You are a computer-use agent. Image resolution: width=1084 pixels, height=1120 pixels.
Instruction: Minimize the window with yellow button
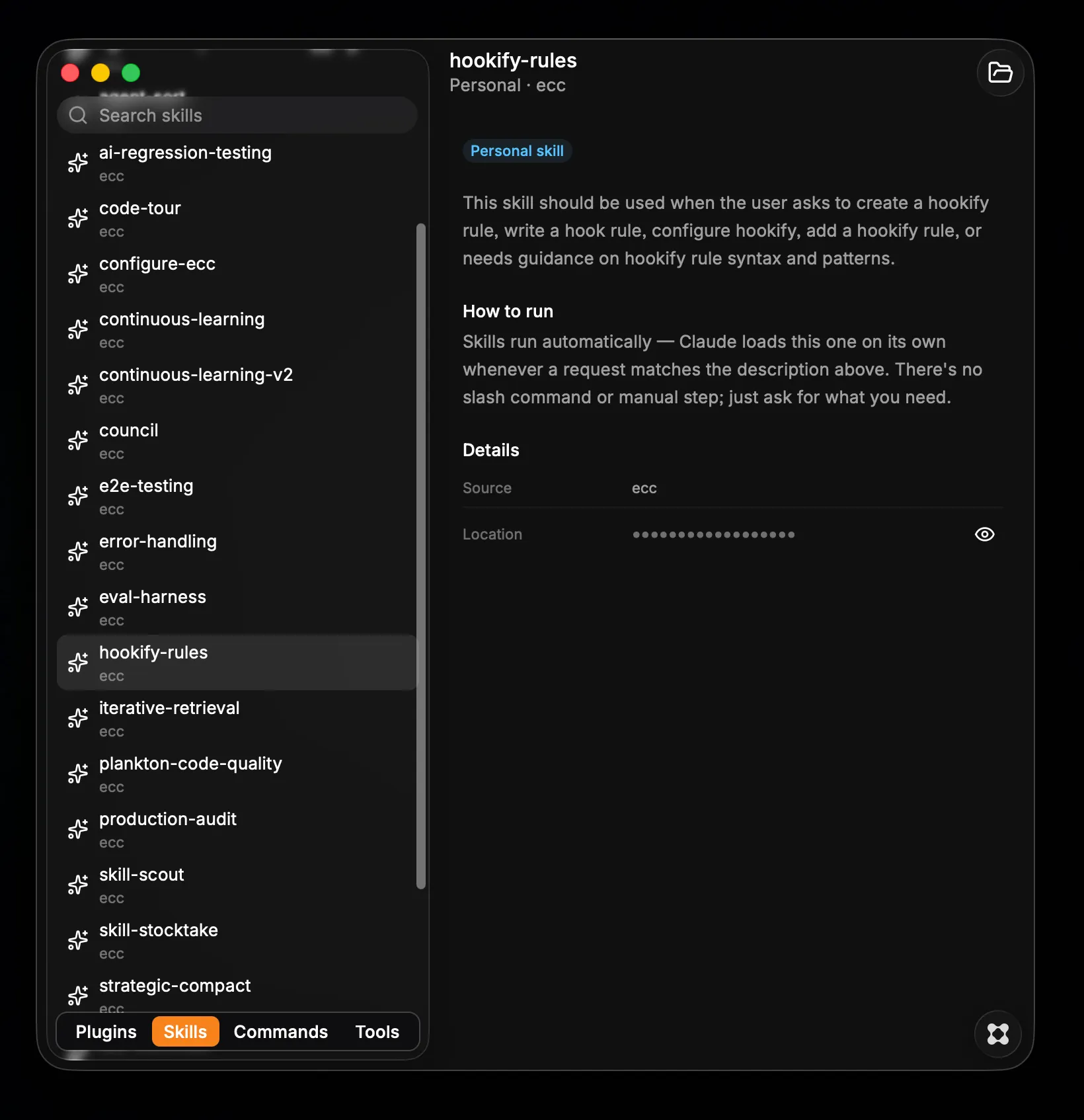coord(100,73)
